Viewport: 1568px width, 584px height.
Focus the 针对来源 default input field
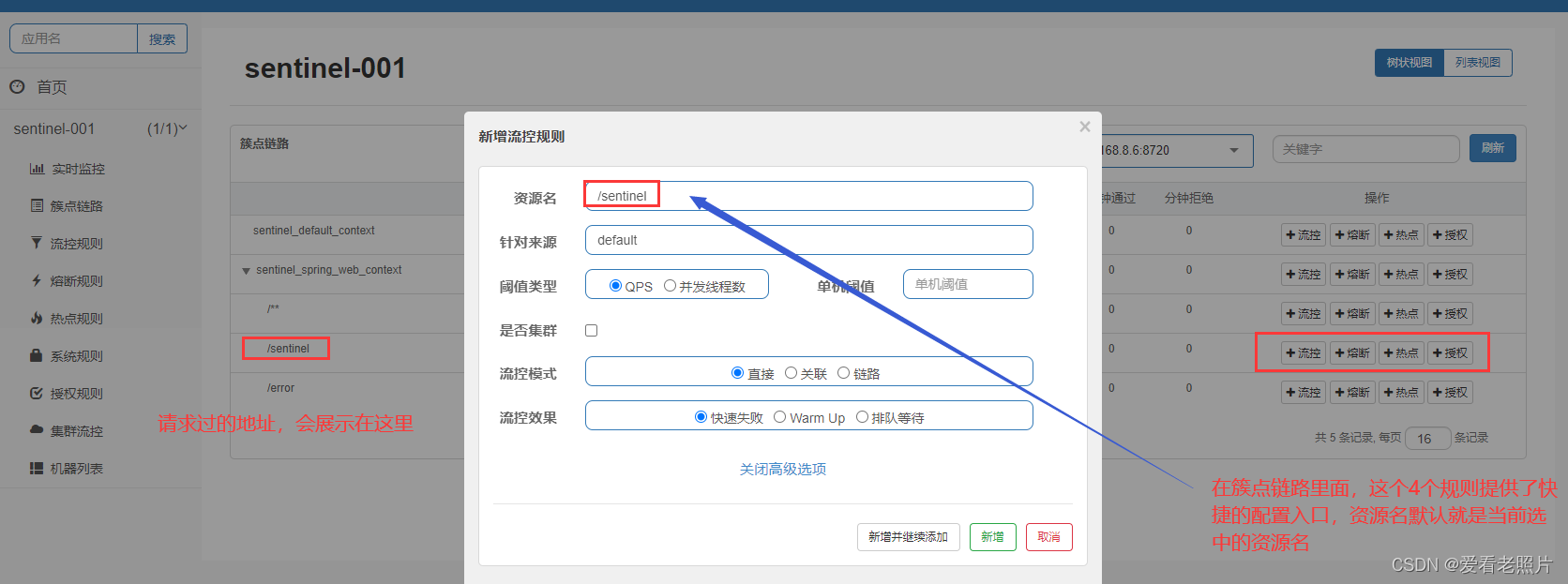[x=808, y=240]
